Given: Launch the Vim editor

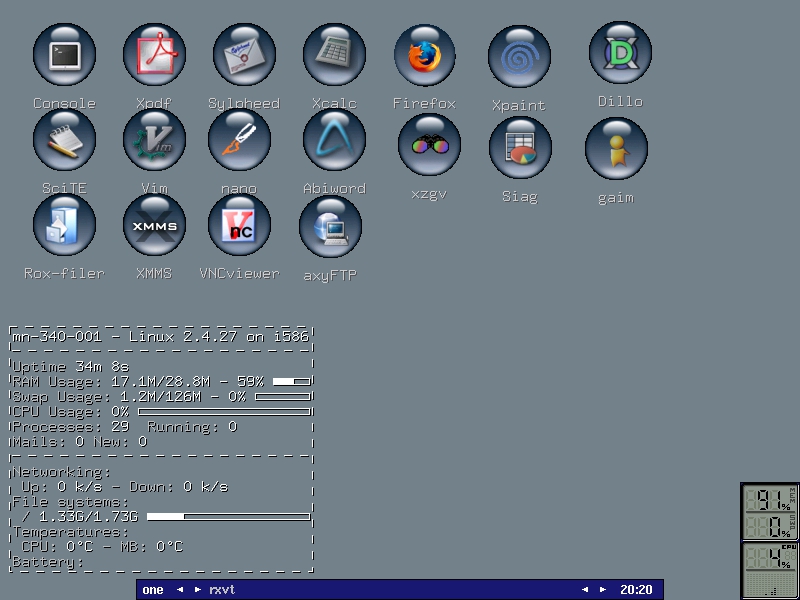Looking at the screenshot, I should pos(154,140).
